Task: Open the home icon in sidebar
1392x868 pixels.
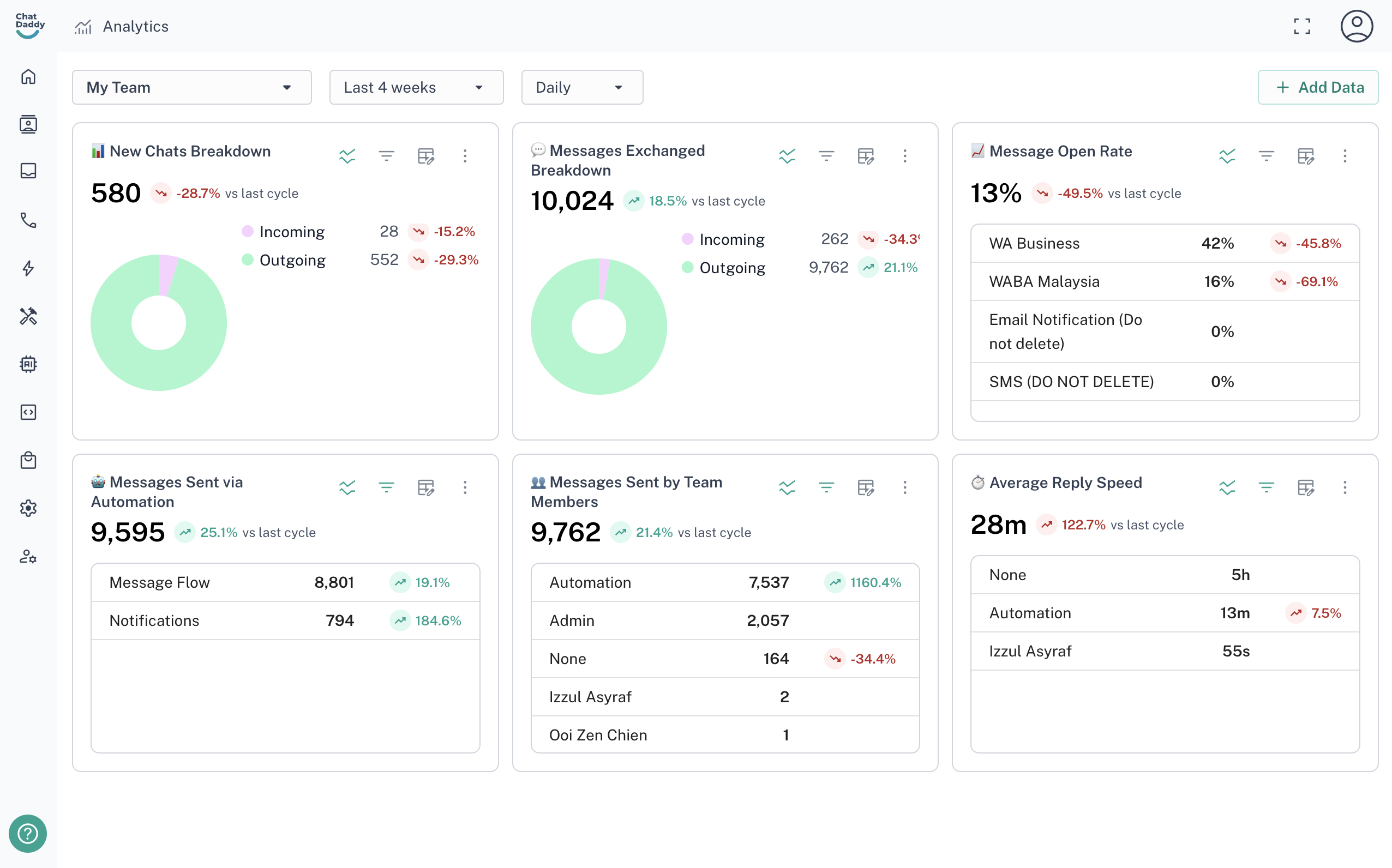Action: pyautogui.click(x=28, y=76)
